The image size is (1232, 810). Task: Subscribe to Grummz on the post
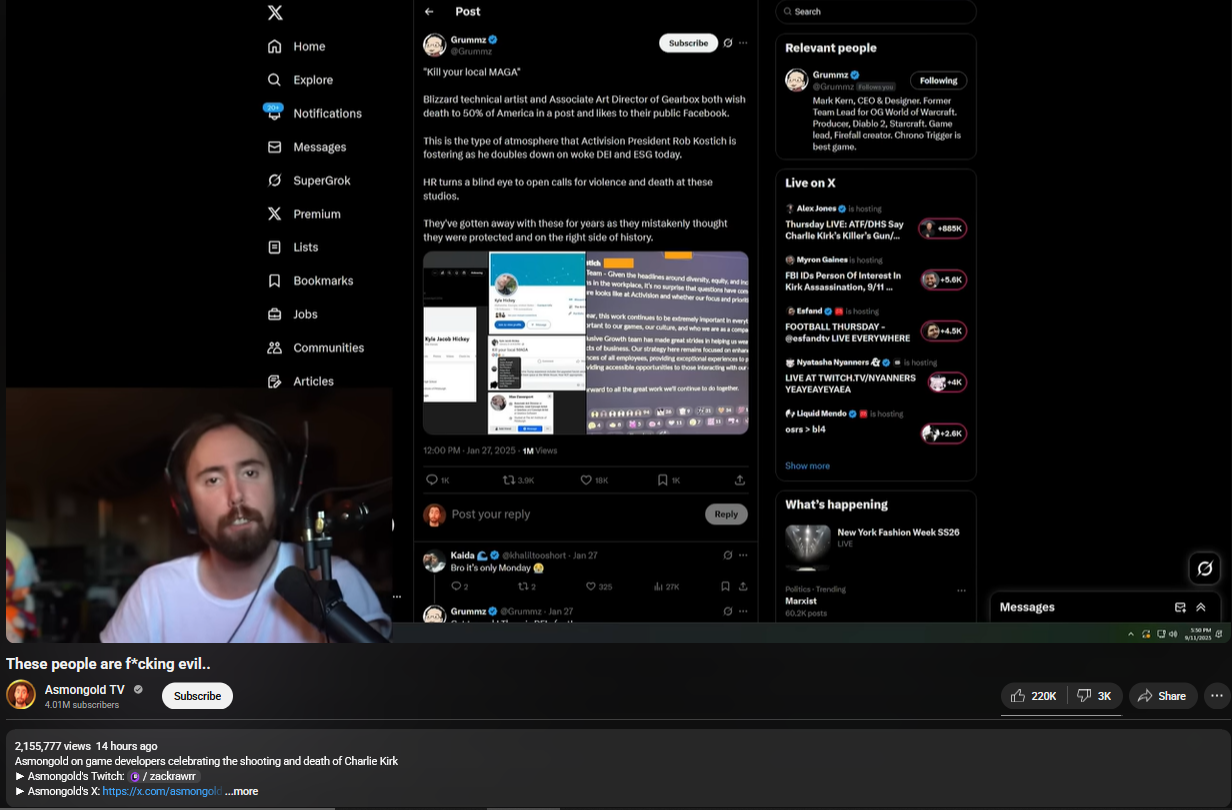point(688,43)
